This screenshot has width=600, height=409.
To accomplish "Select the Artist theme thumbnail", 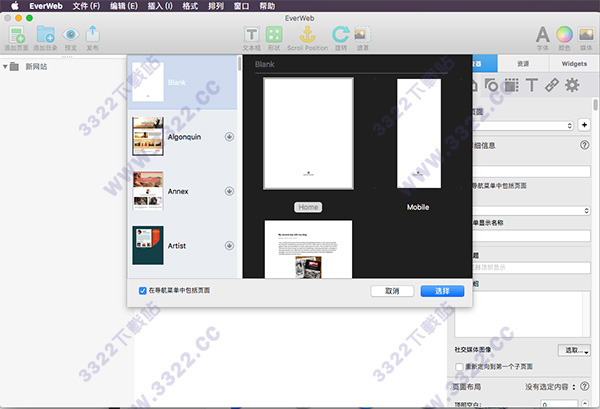I will [148, 245].
